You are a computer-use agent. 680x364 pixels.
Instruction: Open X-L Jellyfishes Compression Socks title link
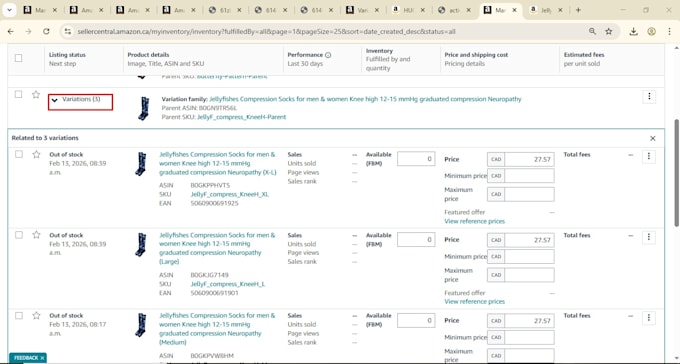click(217, 163)
